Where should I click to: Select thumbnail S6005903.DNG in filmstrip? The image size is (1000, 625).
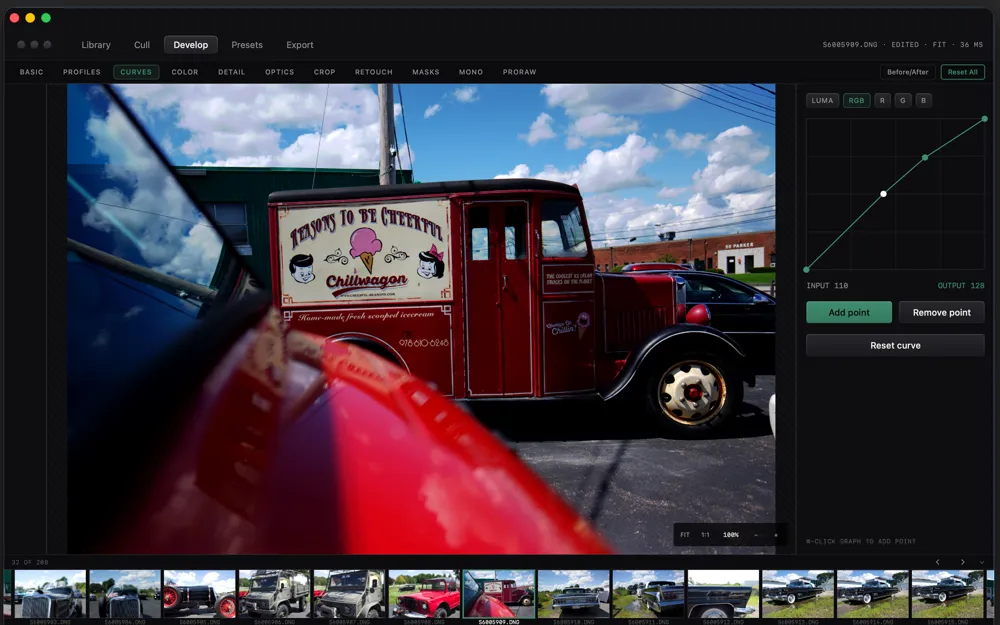click(50, 594)
